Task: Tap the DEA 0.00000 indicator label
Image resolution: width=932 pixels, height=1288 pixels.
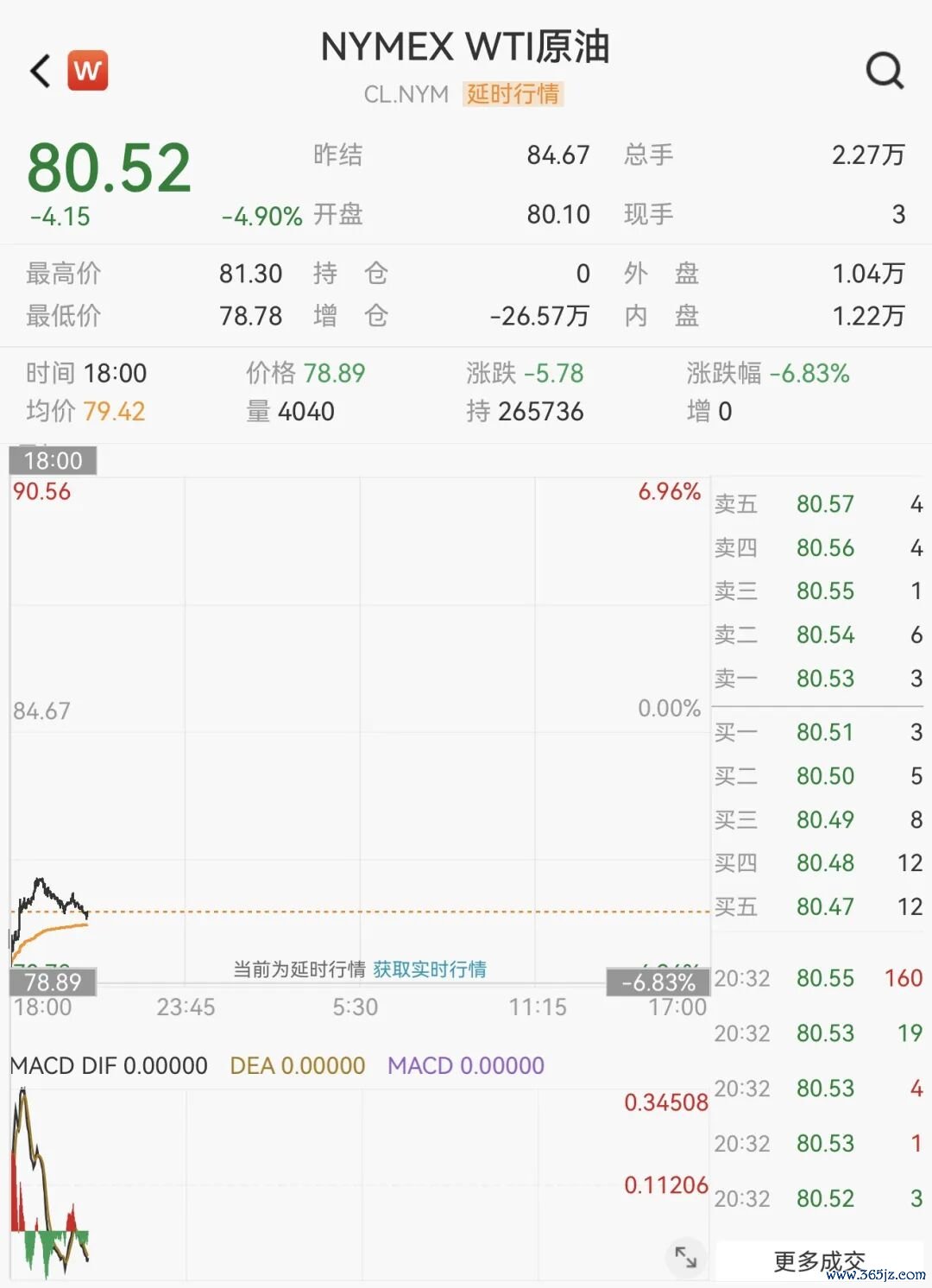Action: click(x=298, y=1065)
